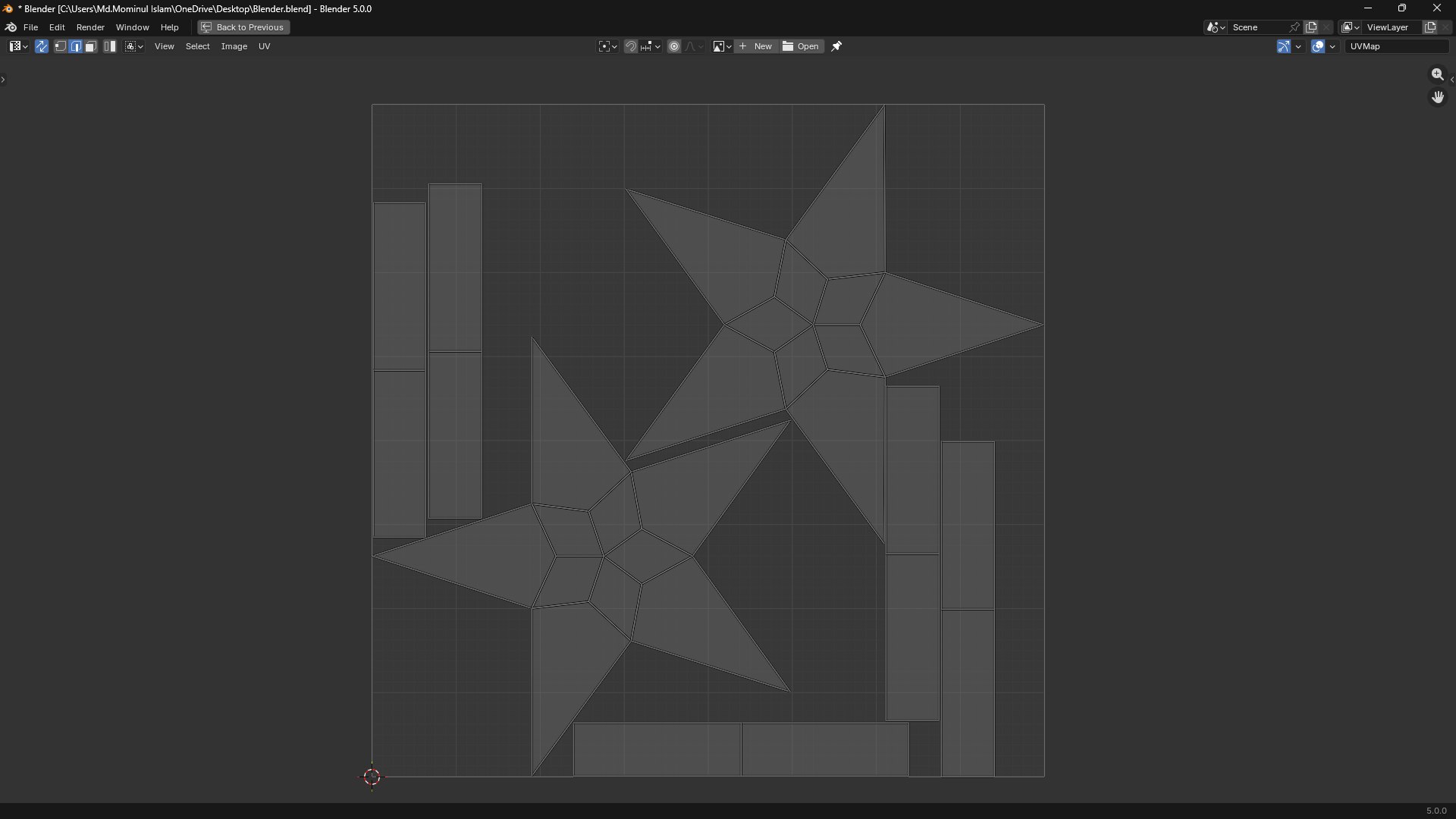Click Back to Previous button
This screenshot has width=1456, height=819.
point(243,27)
